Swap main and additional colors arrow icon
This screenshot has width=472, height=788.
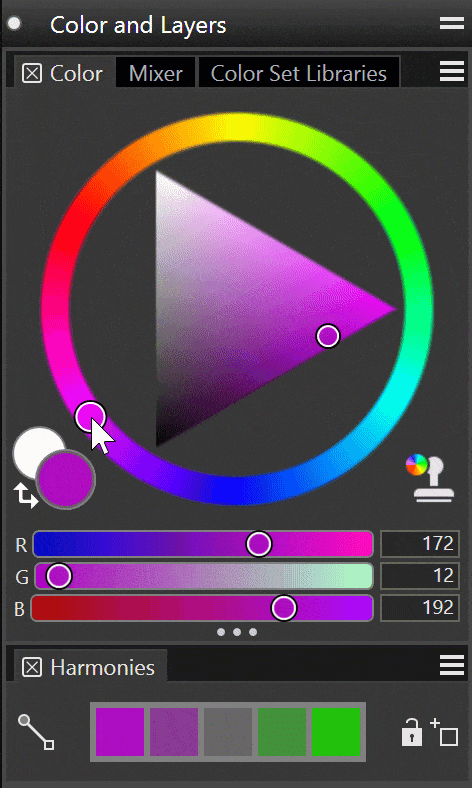pos(25,495)
